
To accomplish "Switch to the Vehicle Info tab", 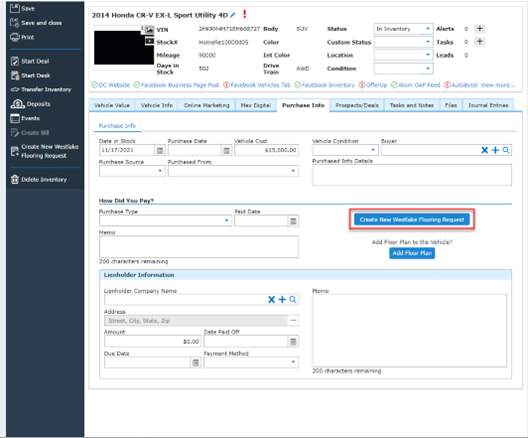I will [x=157, y=105].
